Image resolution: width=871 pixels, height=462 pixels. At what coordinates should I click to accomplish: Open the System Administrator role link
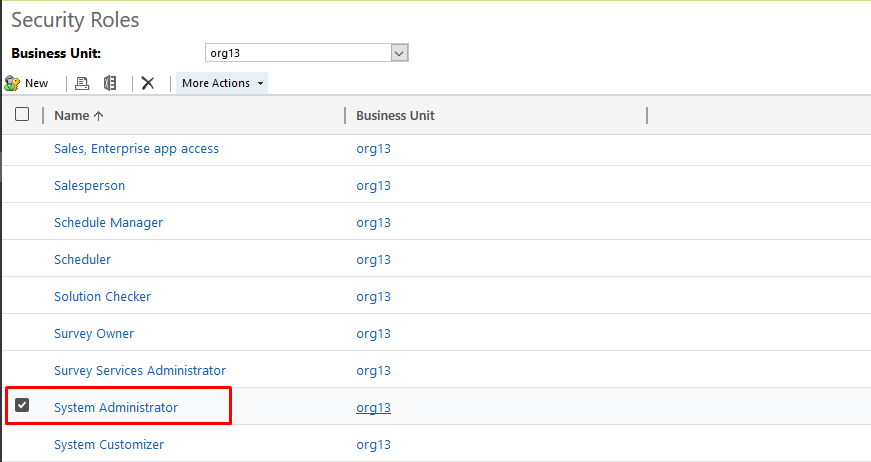[x=116, y=407]
